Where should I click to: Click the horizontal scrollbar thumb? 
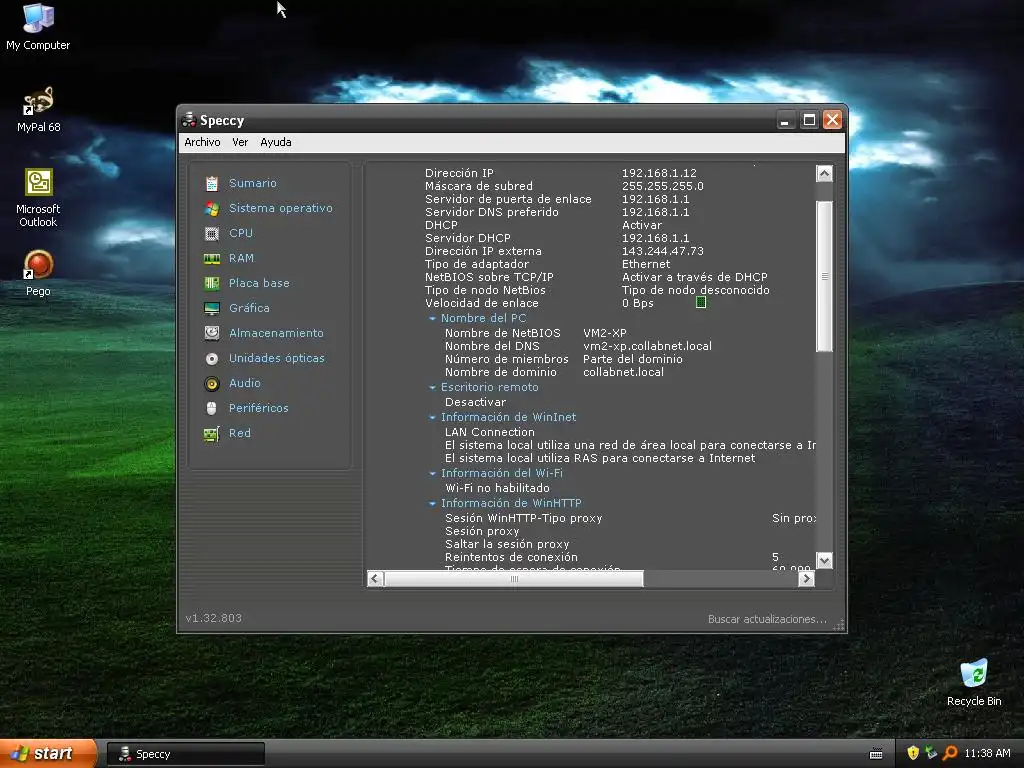pos(513,579)
